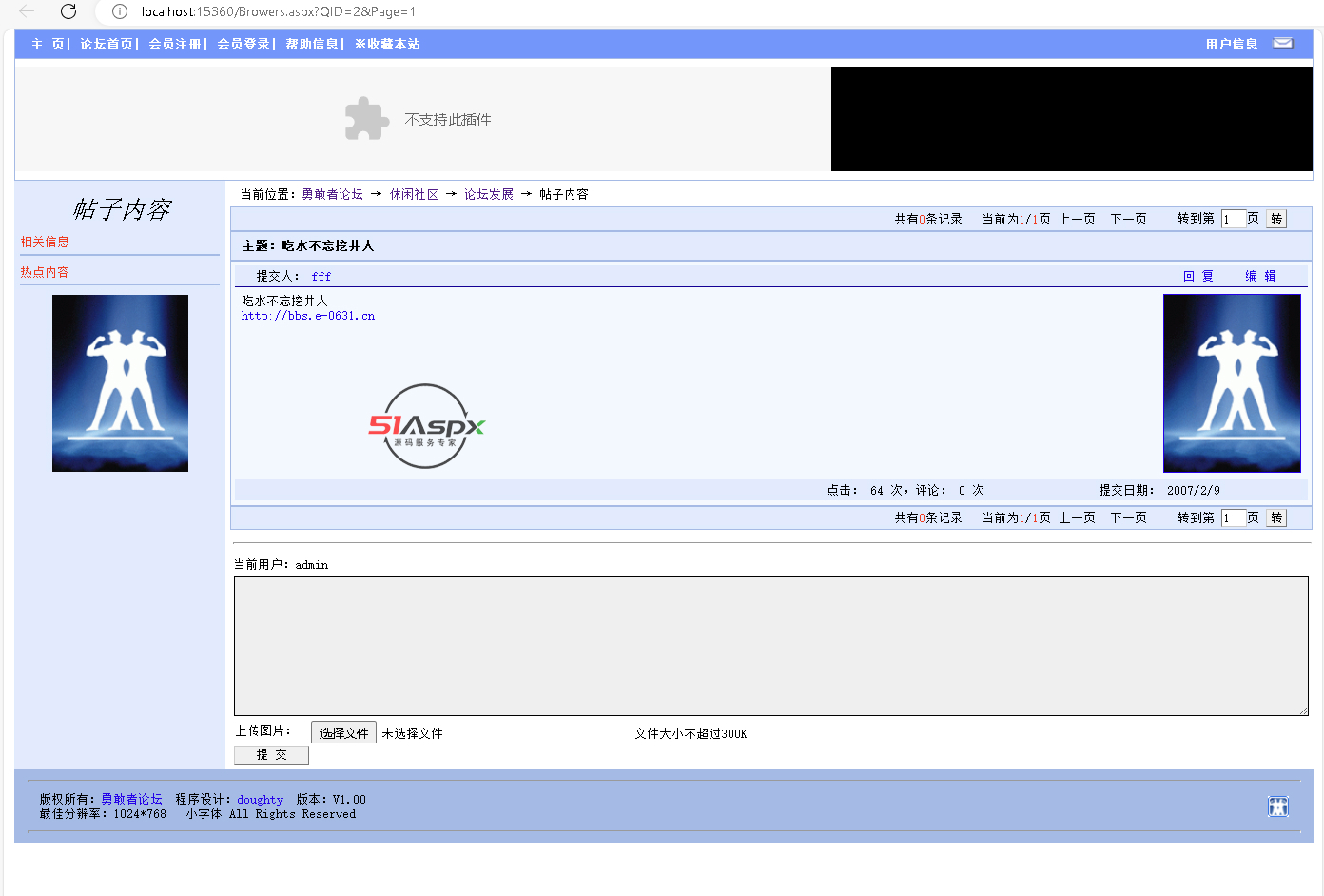Open submitter fff's profile link
This screenshot has height=896, width=1324.
(x=321, y=276)
